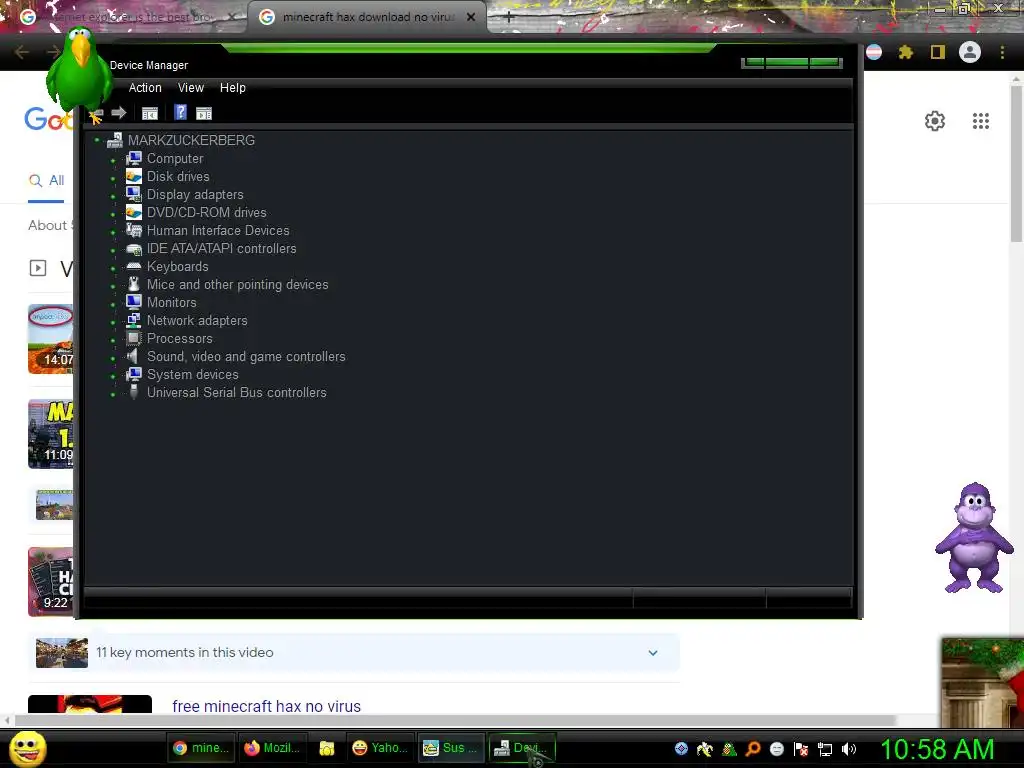Open free minecraft hax no virus link

pos(266,706)
